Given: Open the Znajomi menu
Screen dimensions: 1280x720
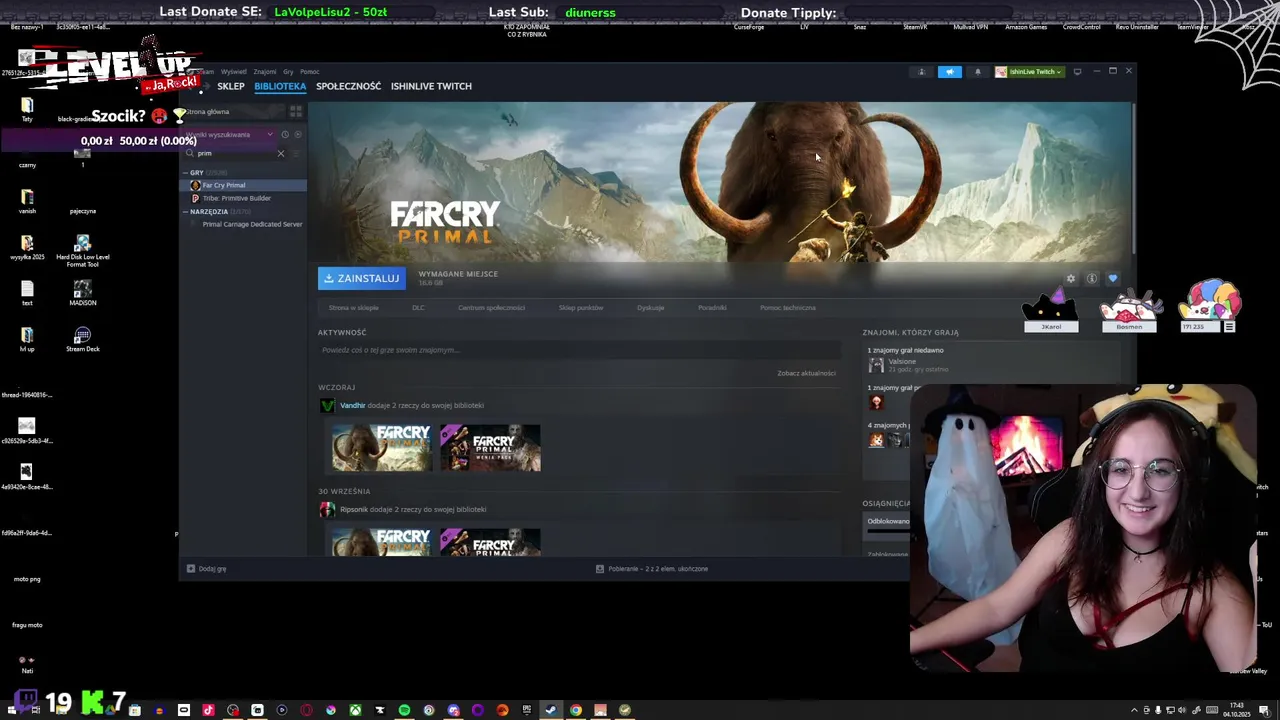Looking at the screenshot, I should tap(265, 72).
